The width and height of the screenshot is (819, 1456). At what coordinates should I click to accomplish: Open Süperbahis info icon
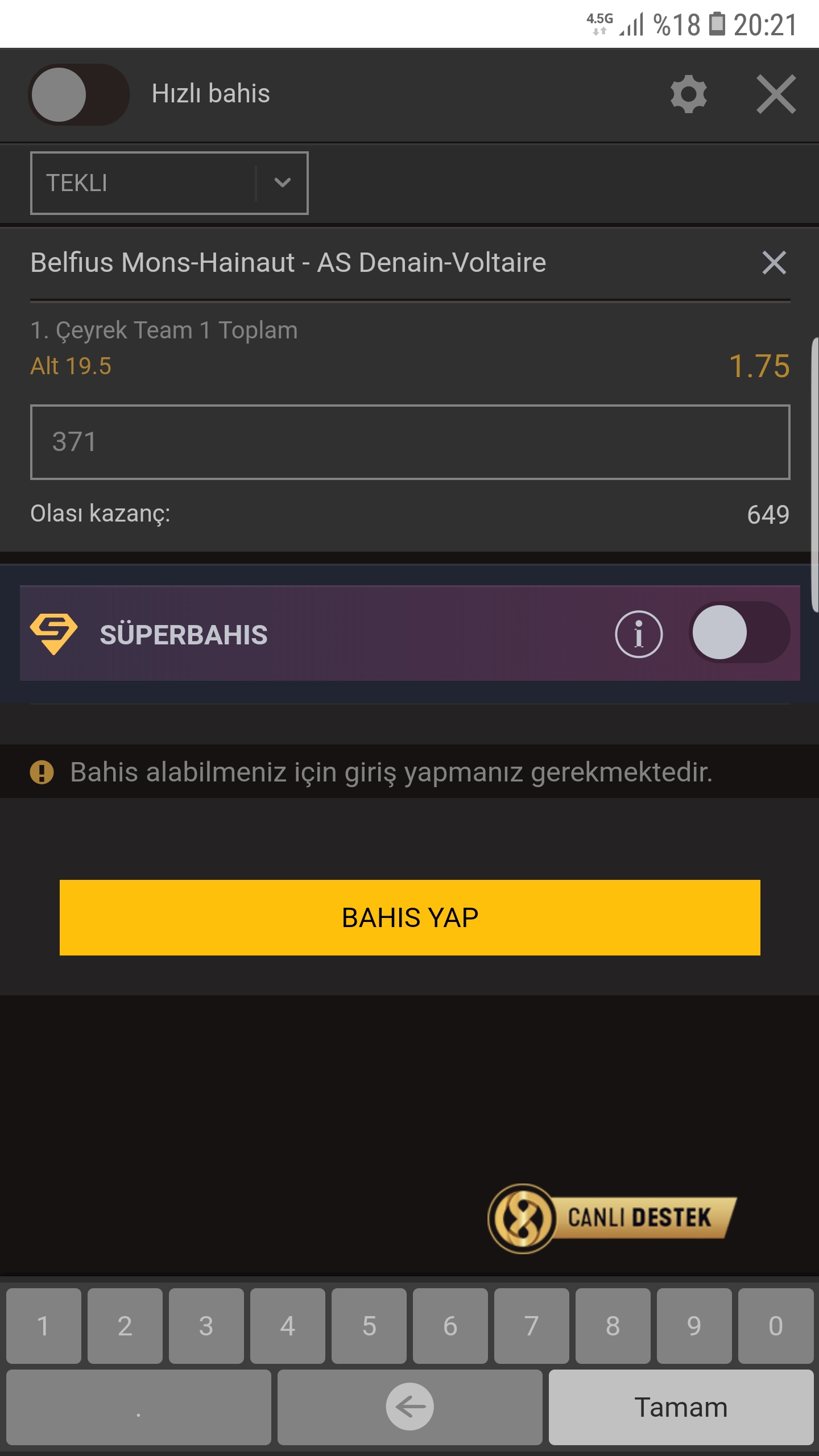point(638,634)
